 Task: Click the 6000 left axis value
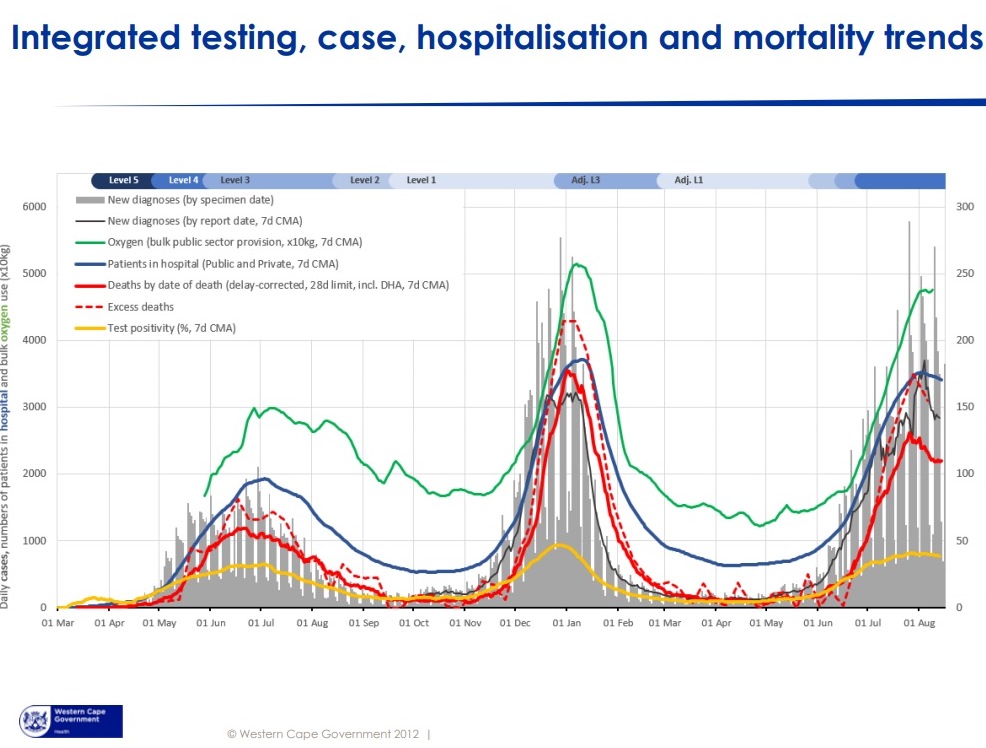(35, 207)
